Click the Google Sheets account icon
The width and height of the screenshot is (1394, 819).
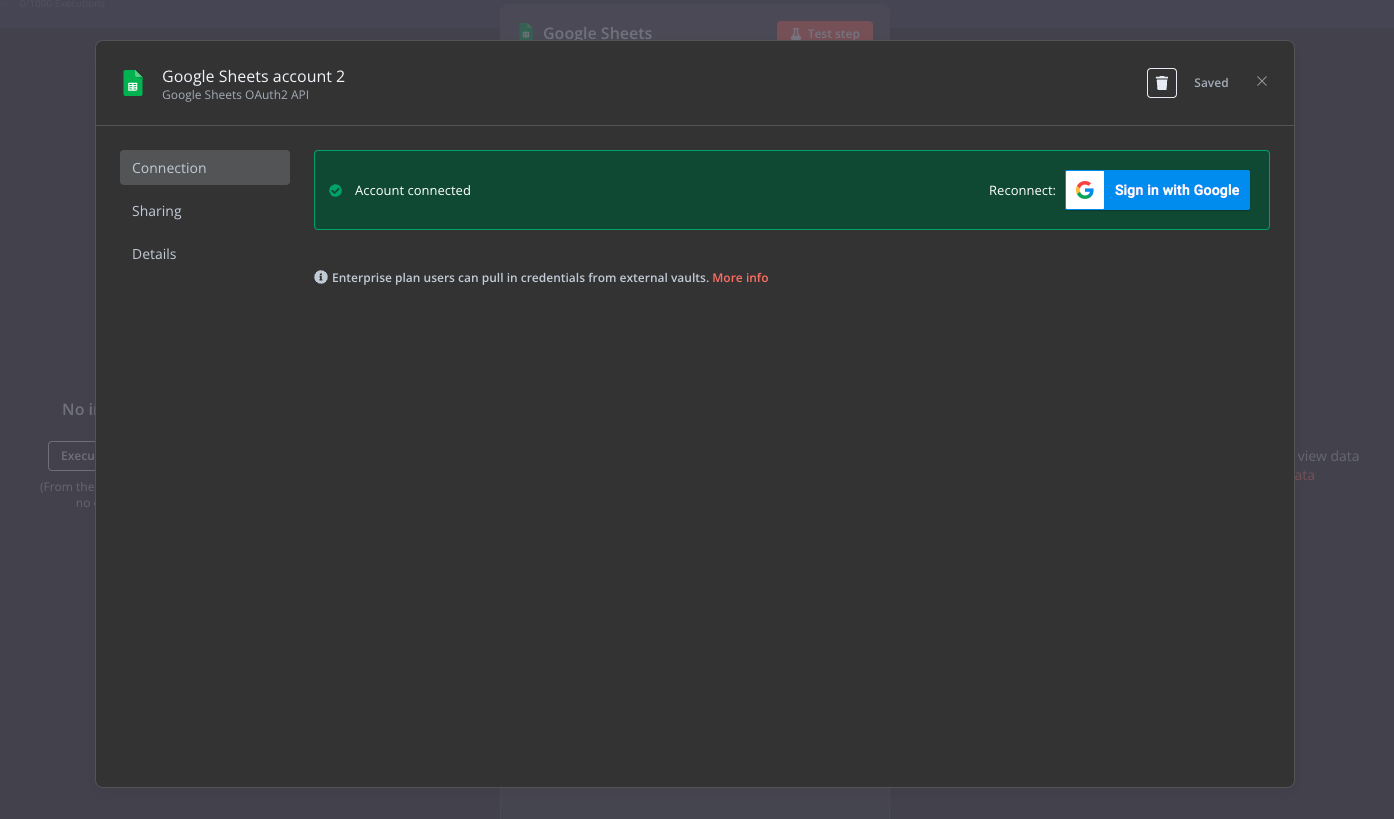(133, 83)
